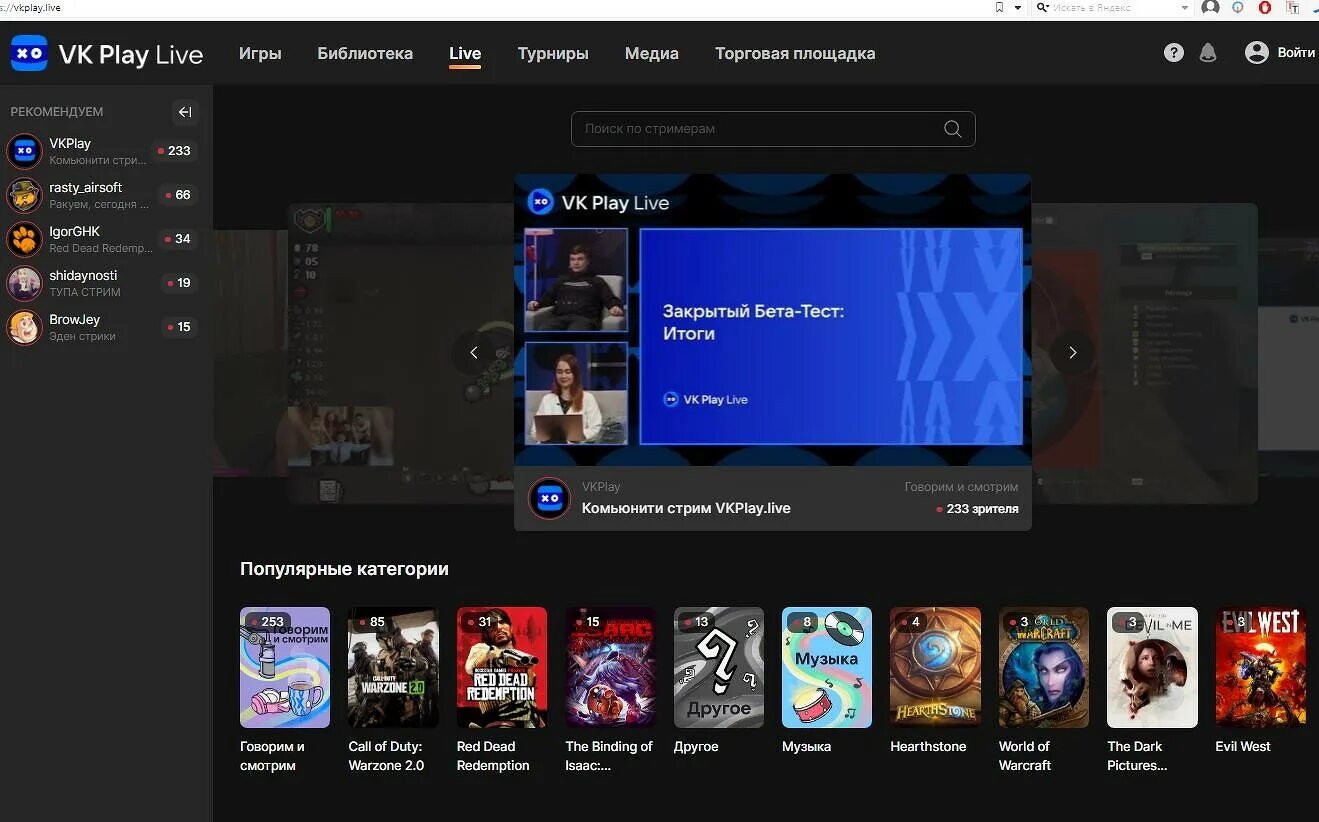The image size is (1319, 822).
Task: Open IgorGHK avatar in sidebar
Action: 24,239
